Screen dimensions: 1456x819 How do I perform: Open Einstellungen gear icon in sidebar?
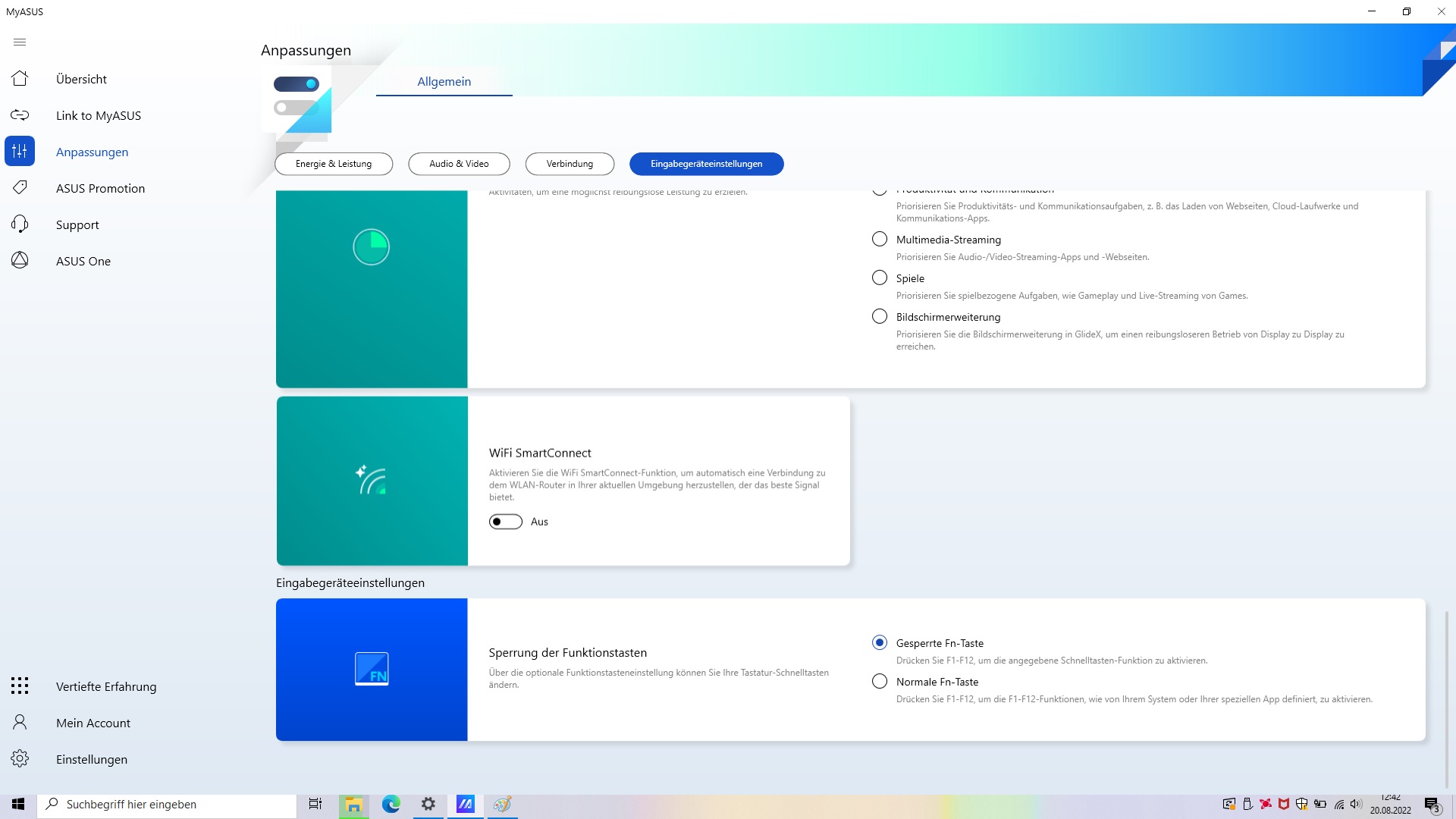pos(20,759)
